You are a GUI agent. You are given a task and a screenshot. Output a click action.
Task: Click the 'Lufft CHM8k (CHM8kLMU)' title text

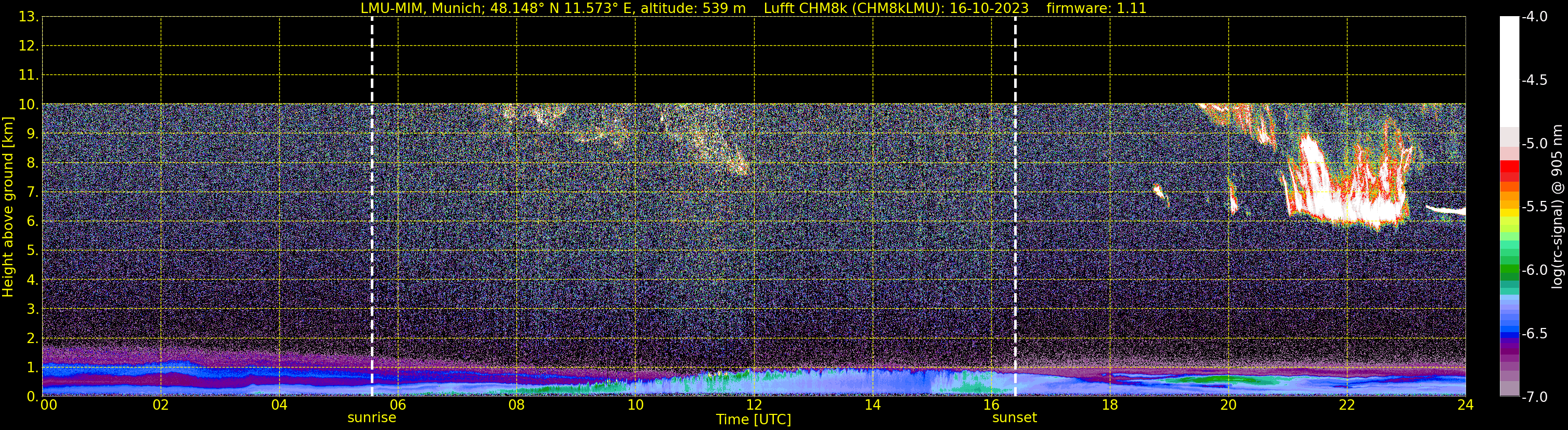pyautogui.click(x=853, y=8)
